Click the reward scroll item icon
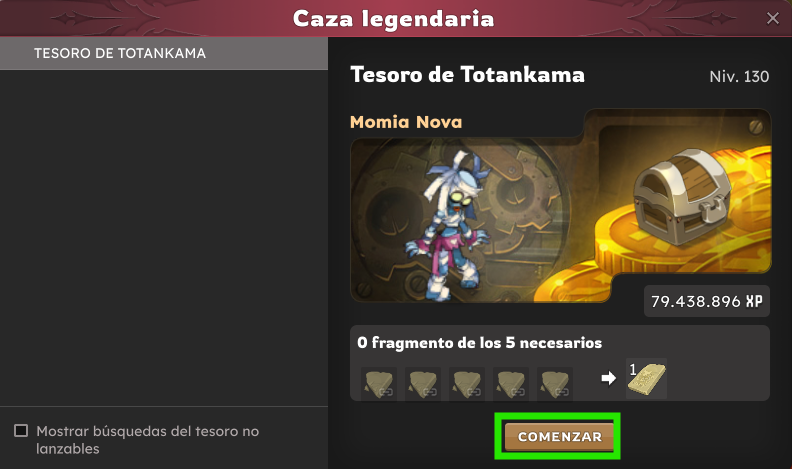Viewport: 792px width, 469px height. (647, 379)
